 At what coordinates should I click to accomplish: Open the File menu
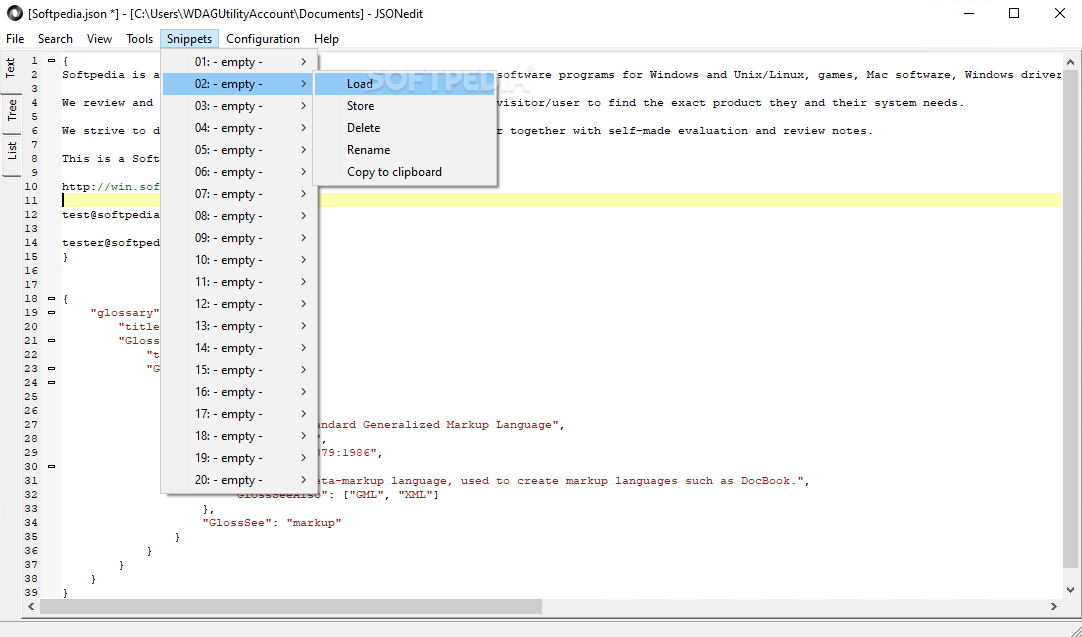click(x=14, y=39)
